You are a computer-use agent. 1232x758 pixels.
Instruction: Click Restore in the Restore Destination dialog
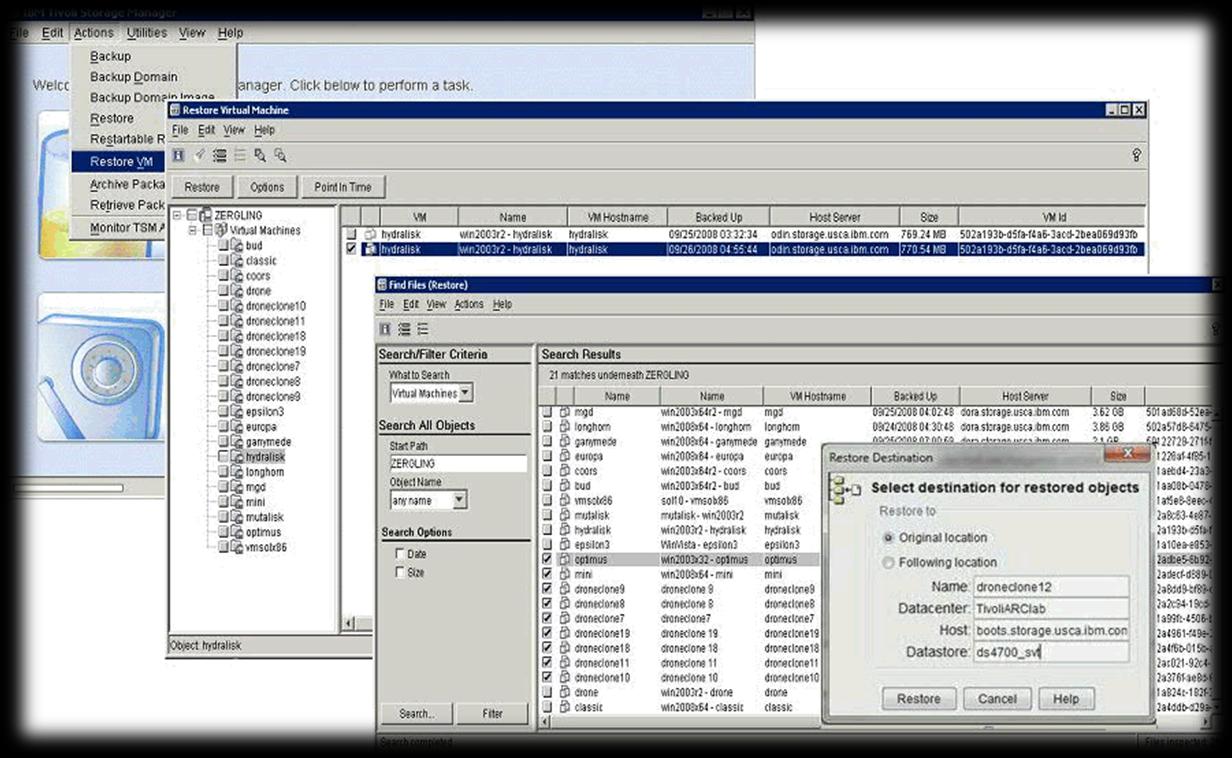point(919,699)
